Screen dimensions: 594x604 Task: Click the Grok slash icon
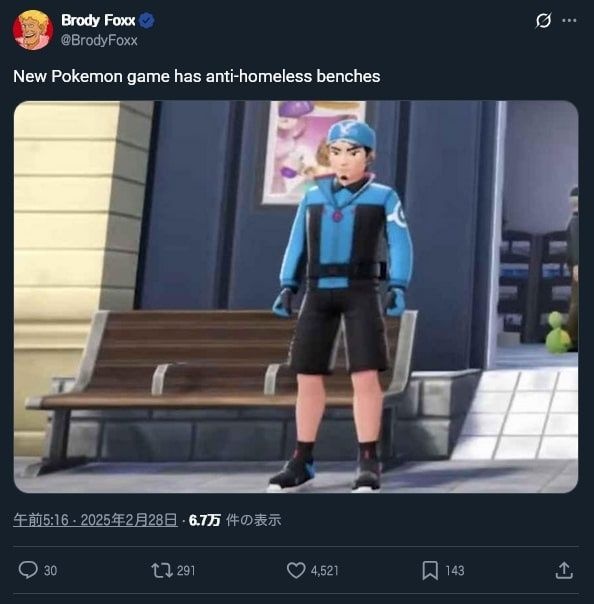coord(543,20)
